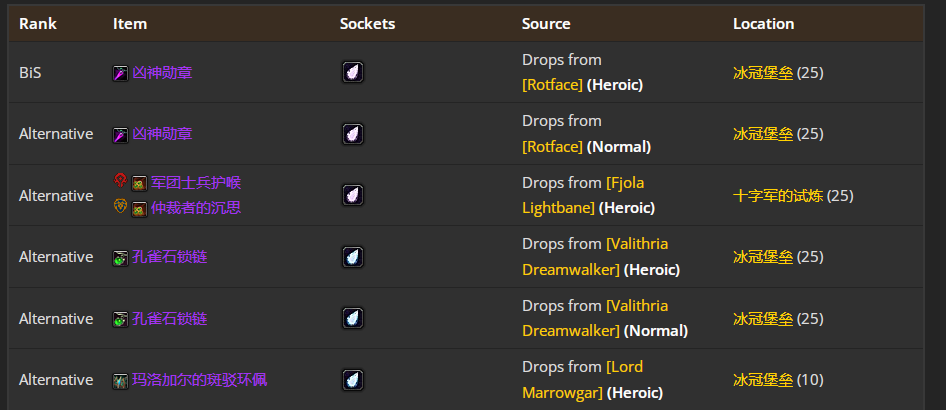Click the 凶神勋章 item icon in BiS row
The height and width of the screenshot is (410, 946).
point(120,73)
